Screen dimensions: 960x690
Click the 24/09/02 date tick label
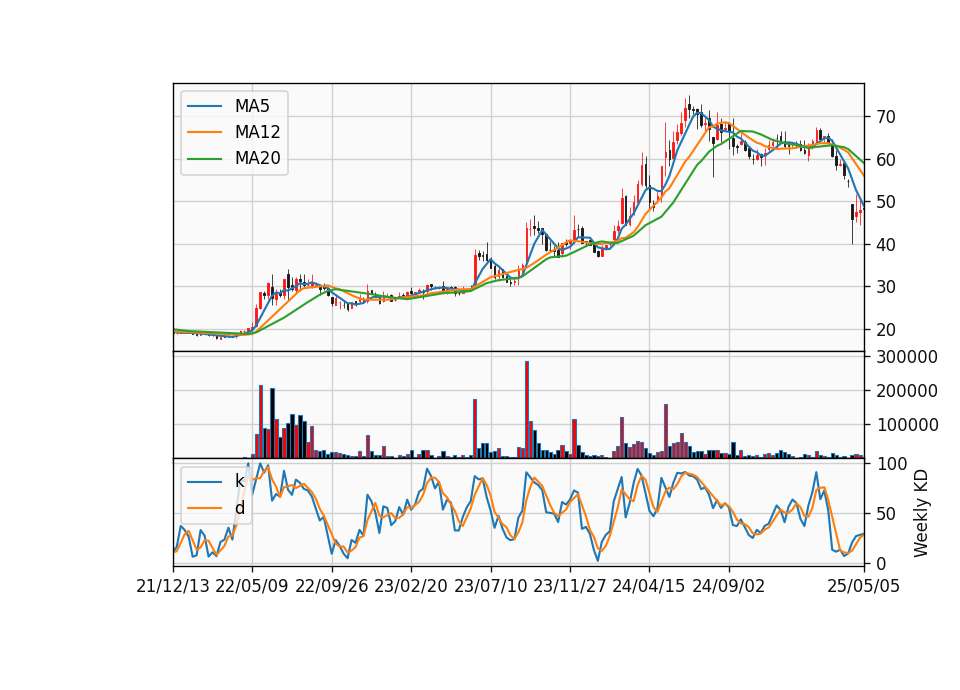click(x=729, y=587)
